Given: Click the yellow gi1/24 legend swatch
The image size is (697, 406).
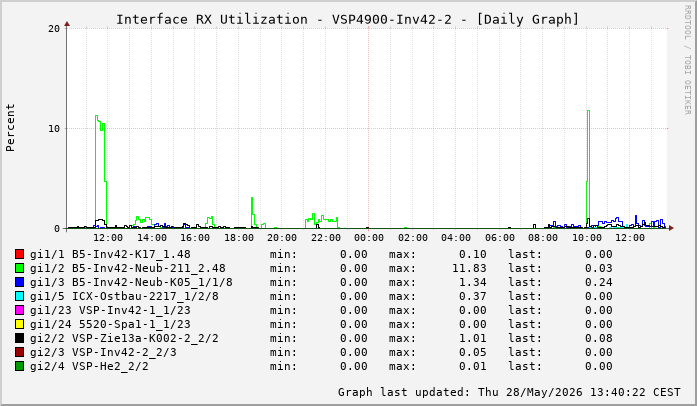Looking at the screenshot, I should pyautogui.click(x=19, y=324).
